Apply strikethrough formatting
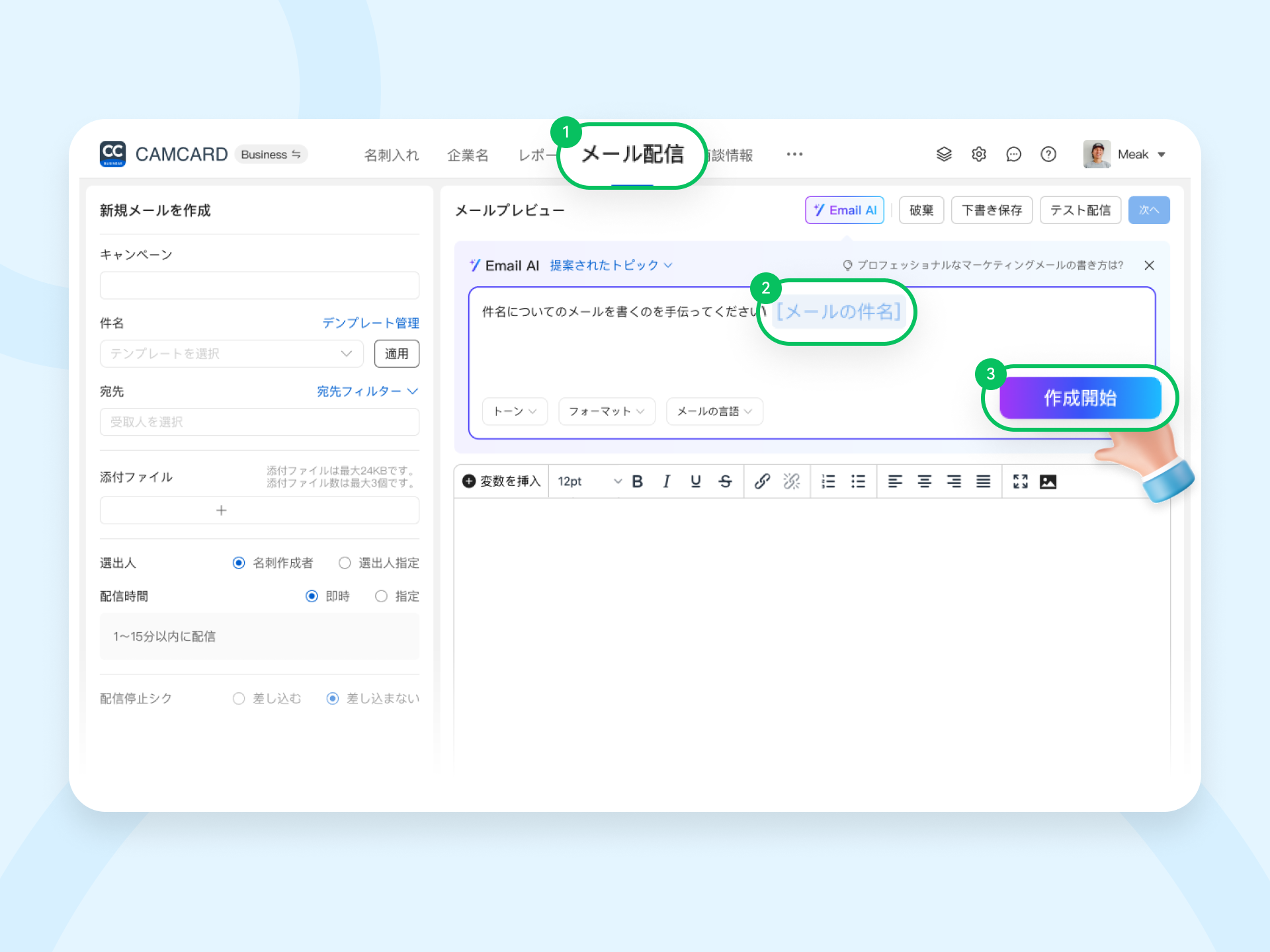 [726, 481]
